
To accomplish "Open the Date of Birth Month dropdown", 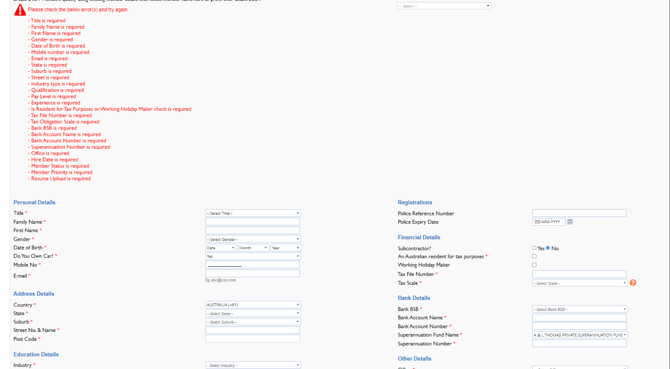I will point(253,248).
